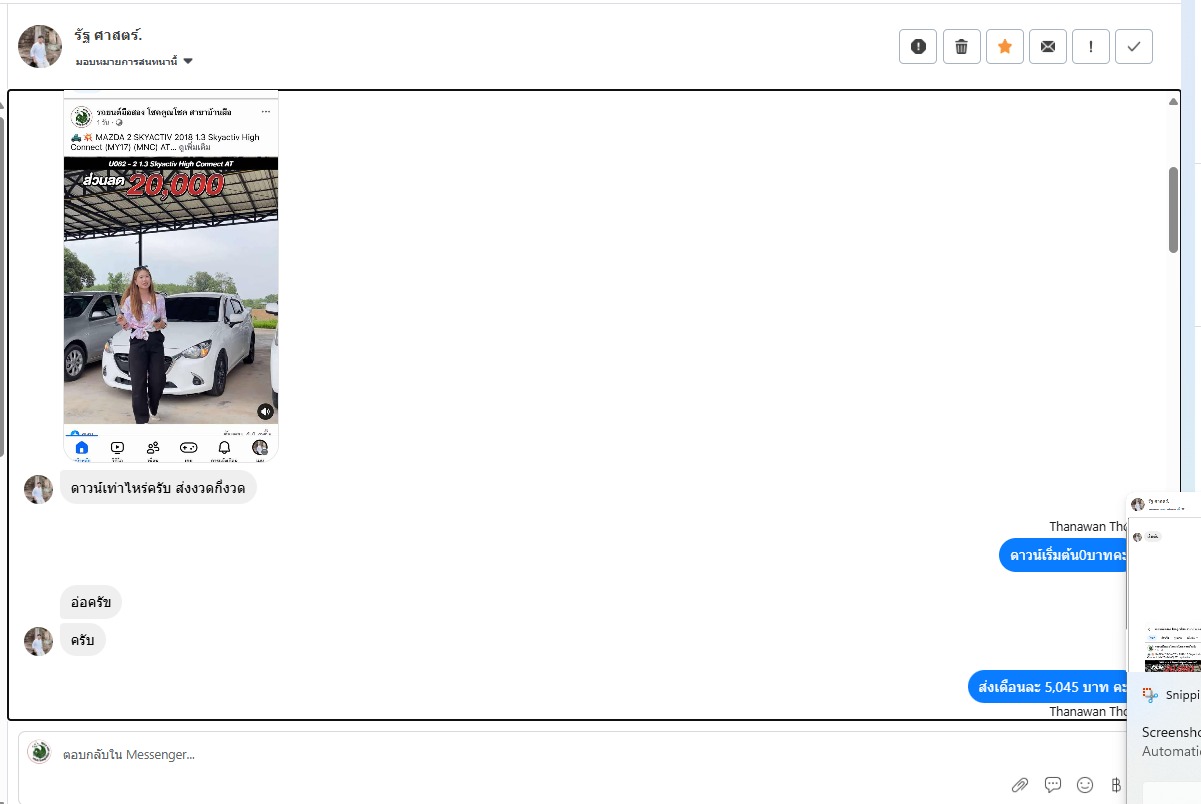
Task: Open the shared Mazda 2 post image
Action: click(171, 277)
